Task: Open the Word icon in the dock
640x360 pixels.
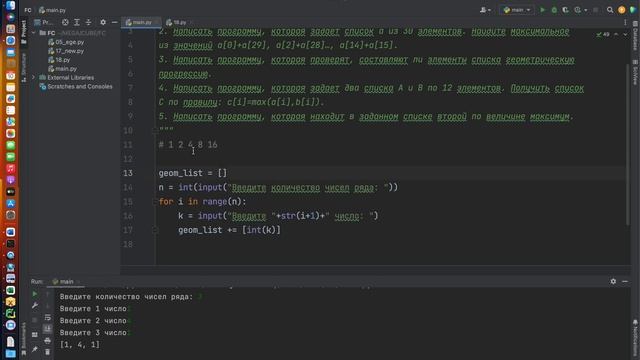Action: tap(11, 232)
